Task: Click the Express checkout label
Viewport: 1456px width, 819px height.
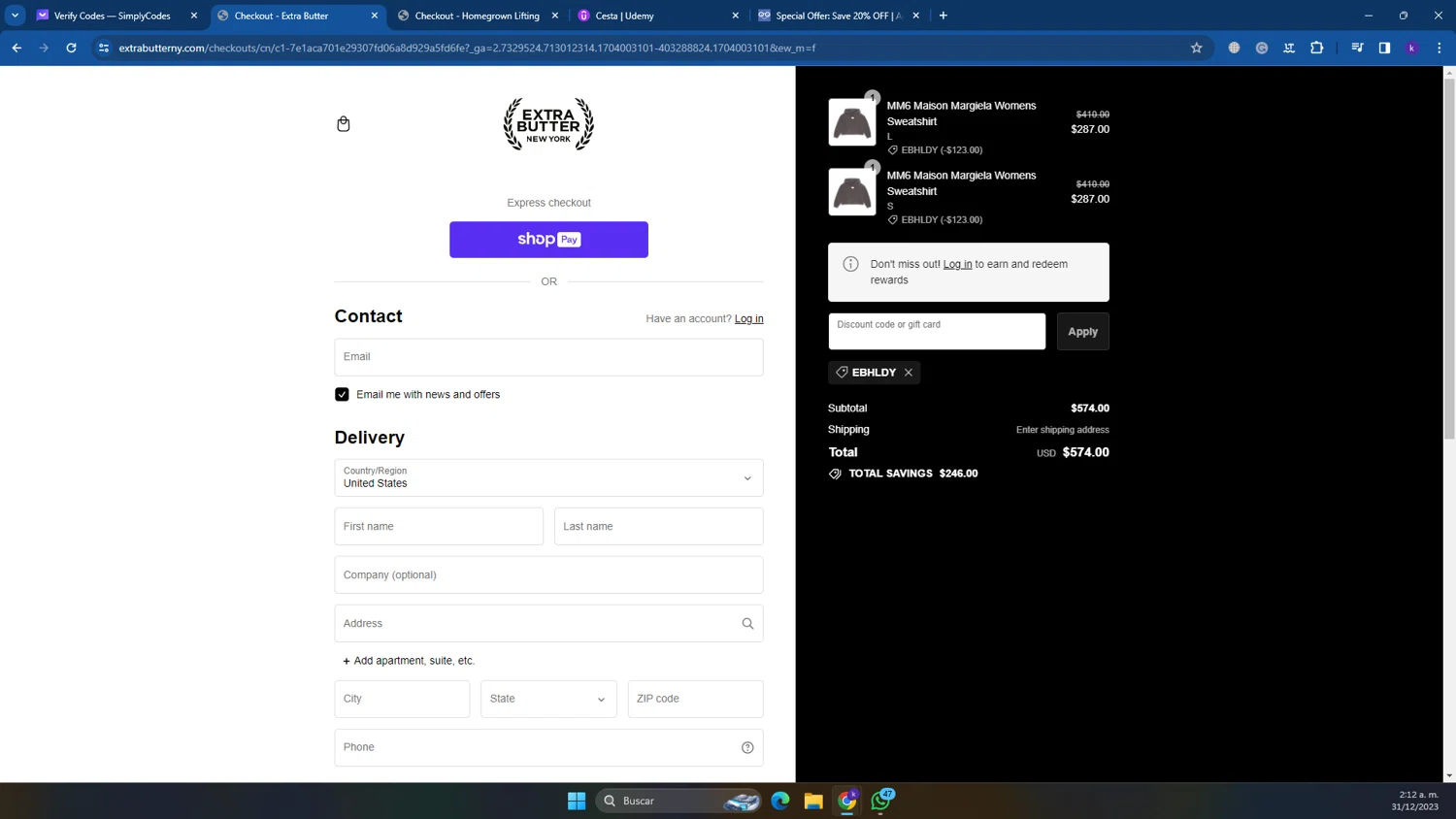Action: (x=548, y=203)
